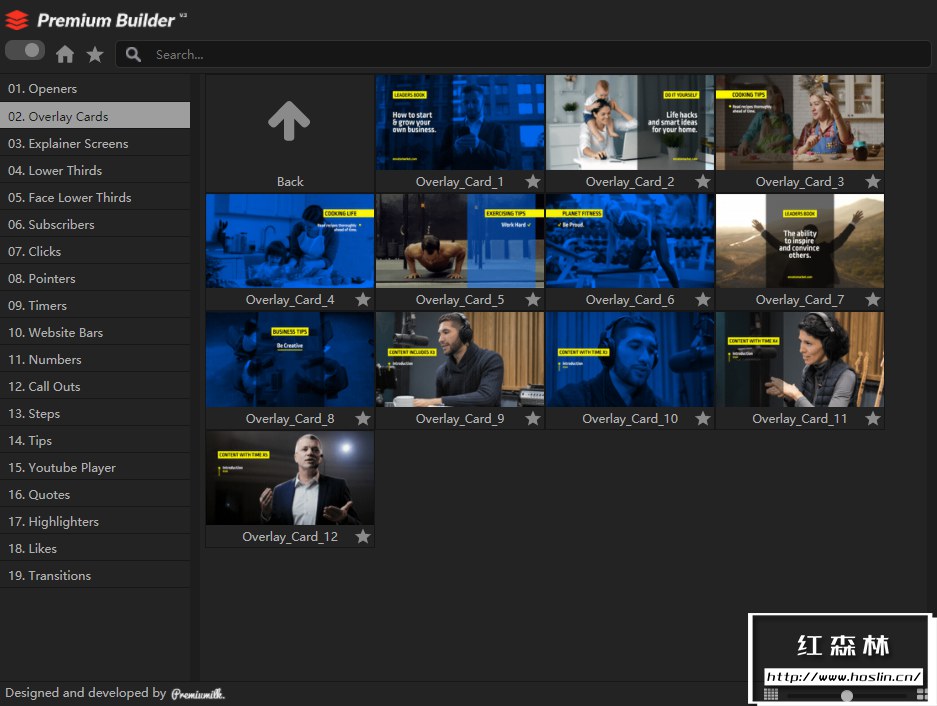
Task: Select the Overlay_Card_6 thumbnail
Action: [630, 241]
